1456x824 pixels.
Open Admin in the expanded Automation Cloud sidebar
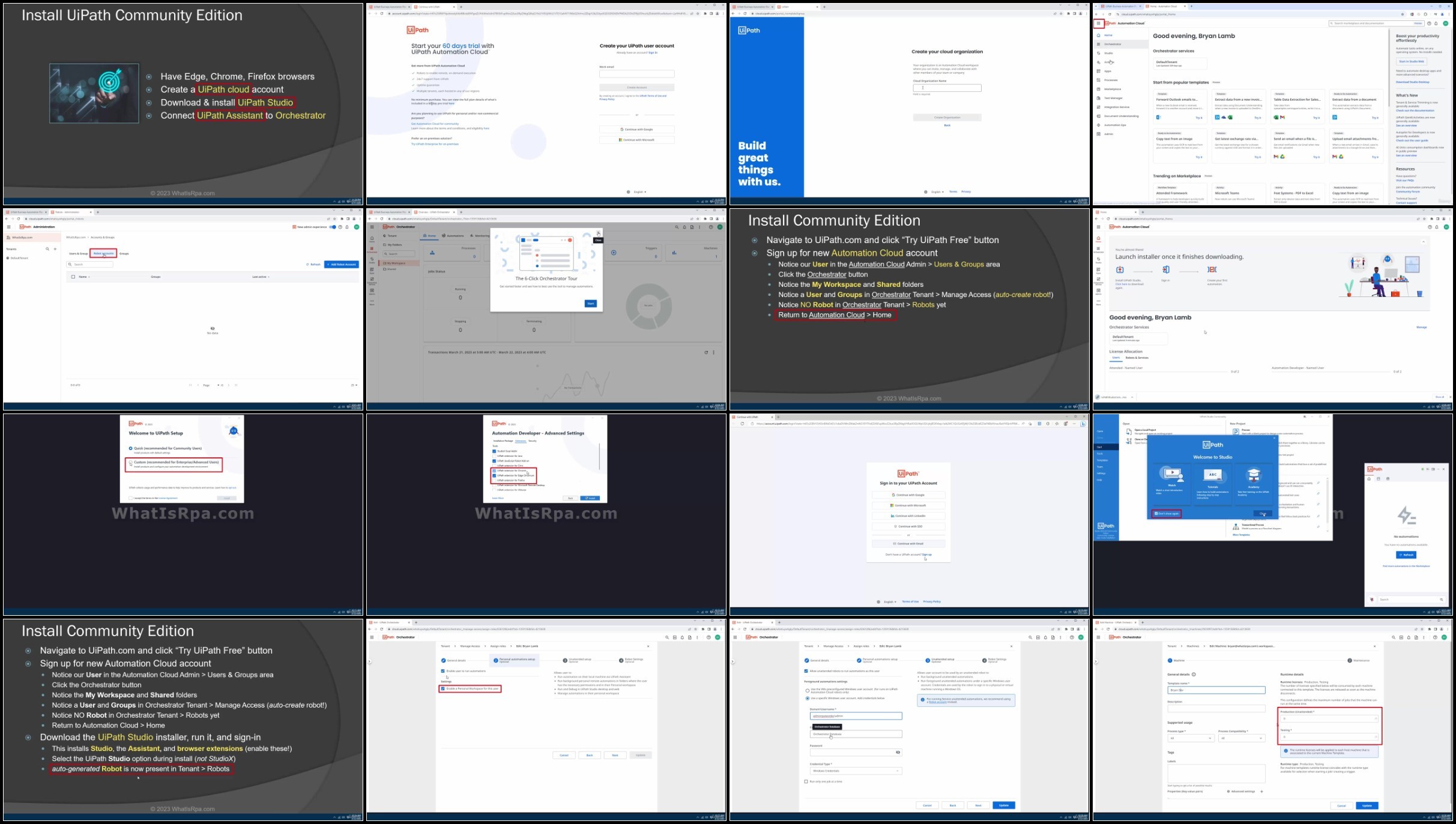(1108, 134)
